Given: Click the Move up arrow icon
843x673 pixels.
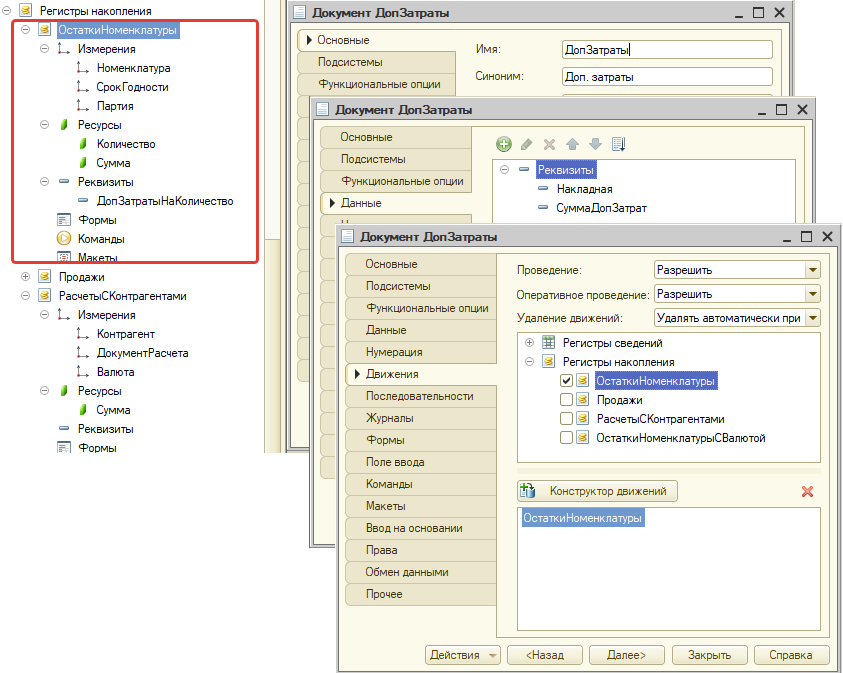Looking at the screenshot, I should [572, 144].
